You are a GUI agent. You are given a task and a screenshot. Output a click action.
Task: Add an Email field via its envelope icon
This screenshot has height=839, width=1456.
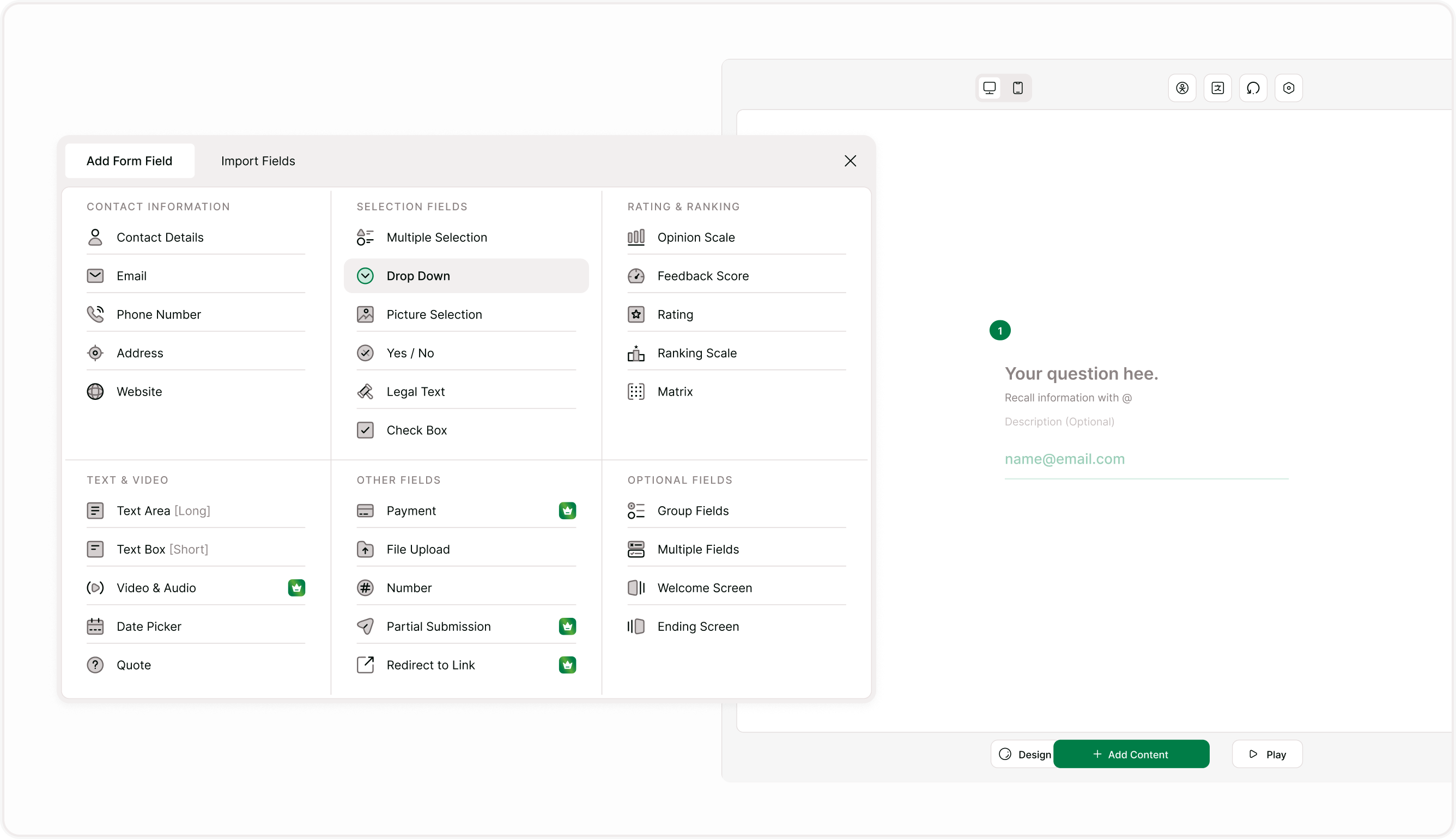(x=95, y=276)
